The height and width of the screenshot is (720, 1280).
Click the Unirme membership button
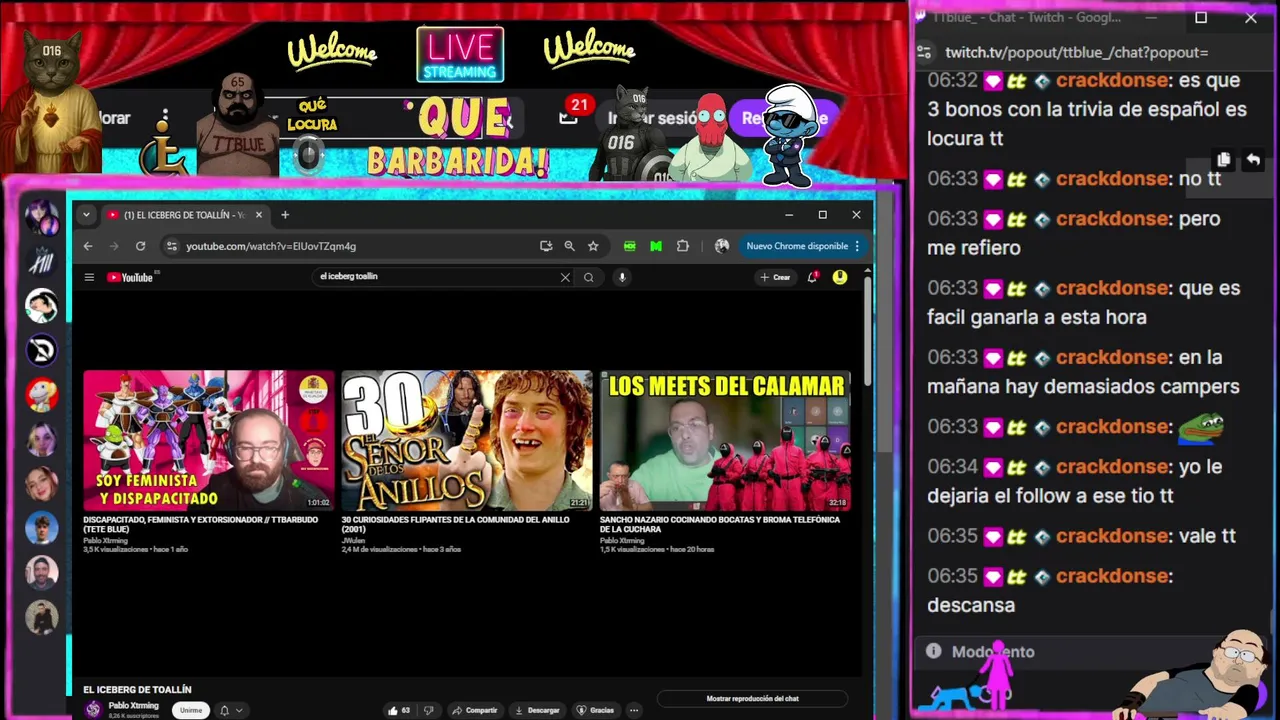coord(191,710)
